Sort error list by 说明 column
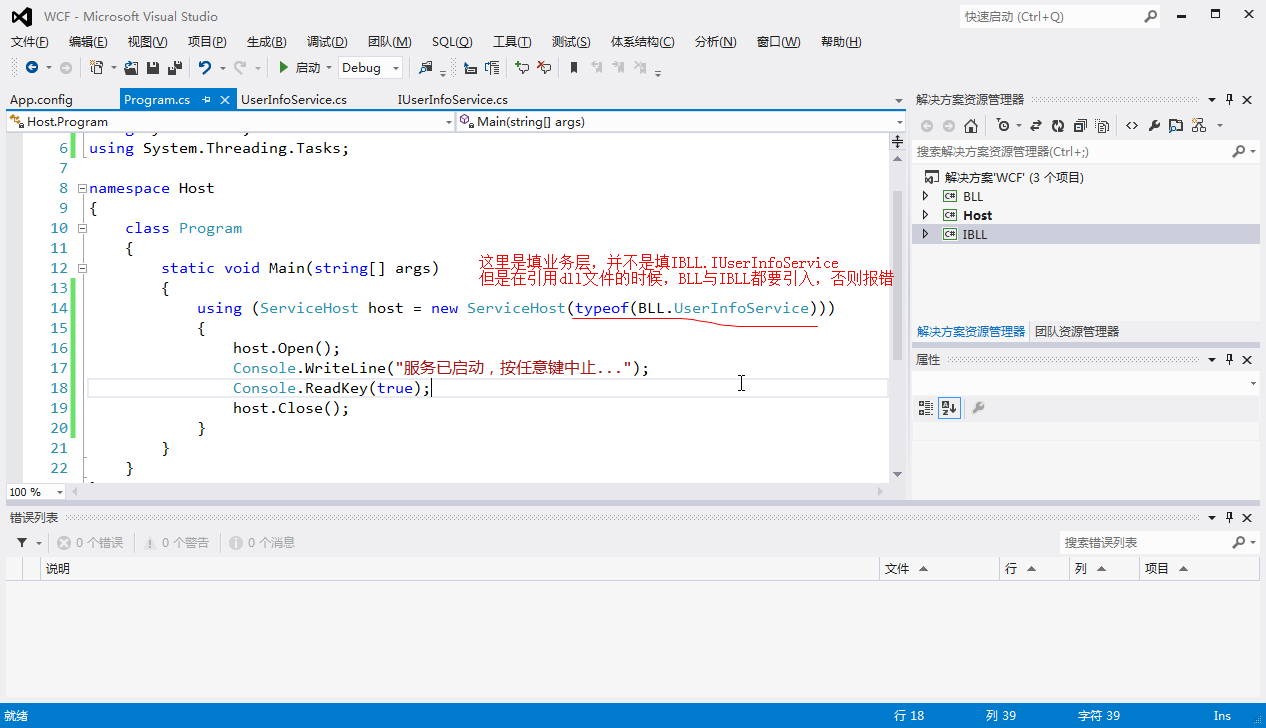Image resolution: width=1266 pixels, height=728 pixels. tap(460, 568)
